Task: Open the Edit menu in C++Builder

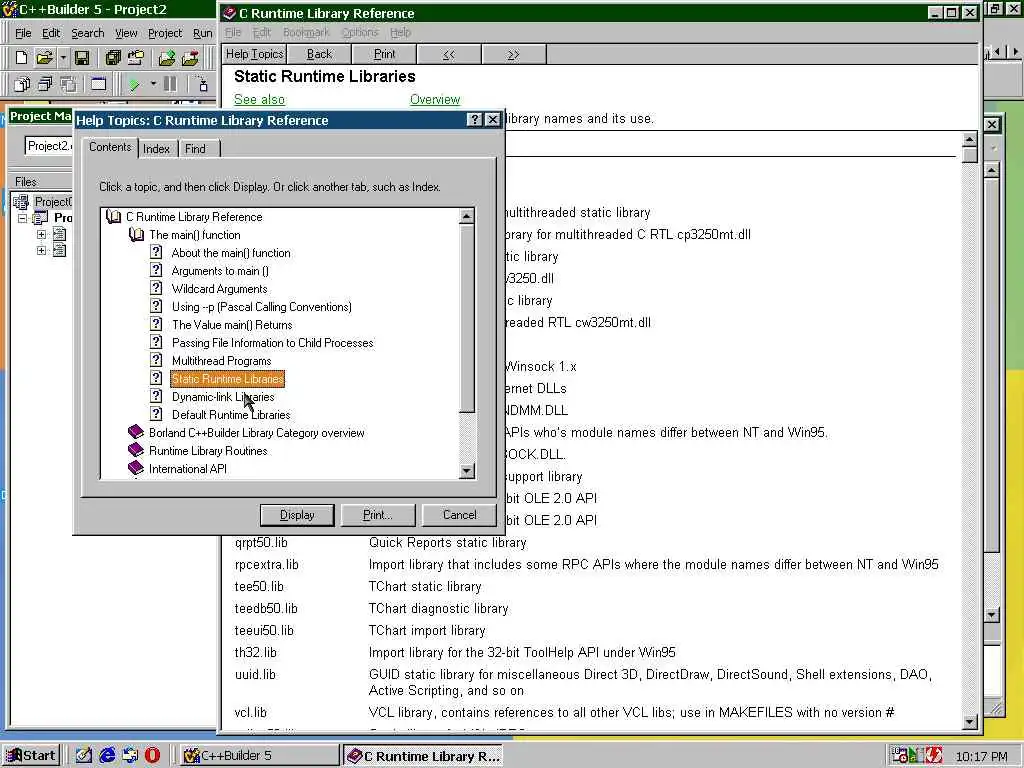Action: click(x=51, y=33)
